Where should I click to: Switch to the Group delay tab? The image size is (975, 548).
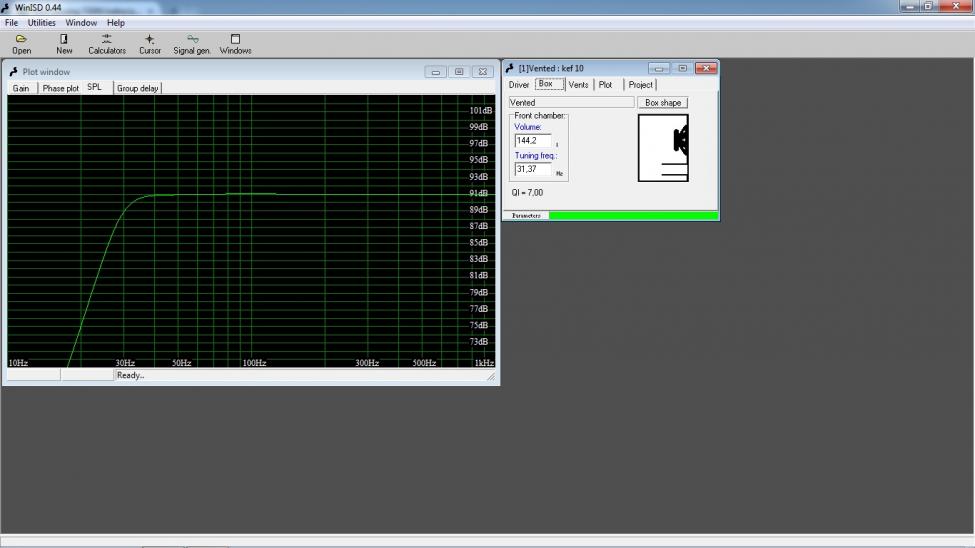(137, 88)
